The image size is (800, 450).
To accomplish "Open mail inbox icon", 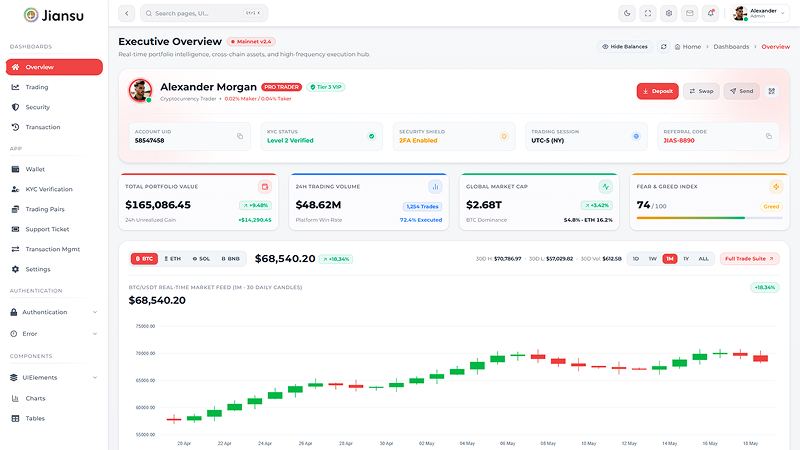I will point(690,13).
